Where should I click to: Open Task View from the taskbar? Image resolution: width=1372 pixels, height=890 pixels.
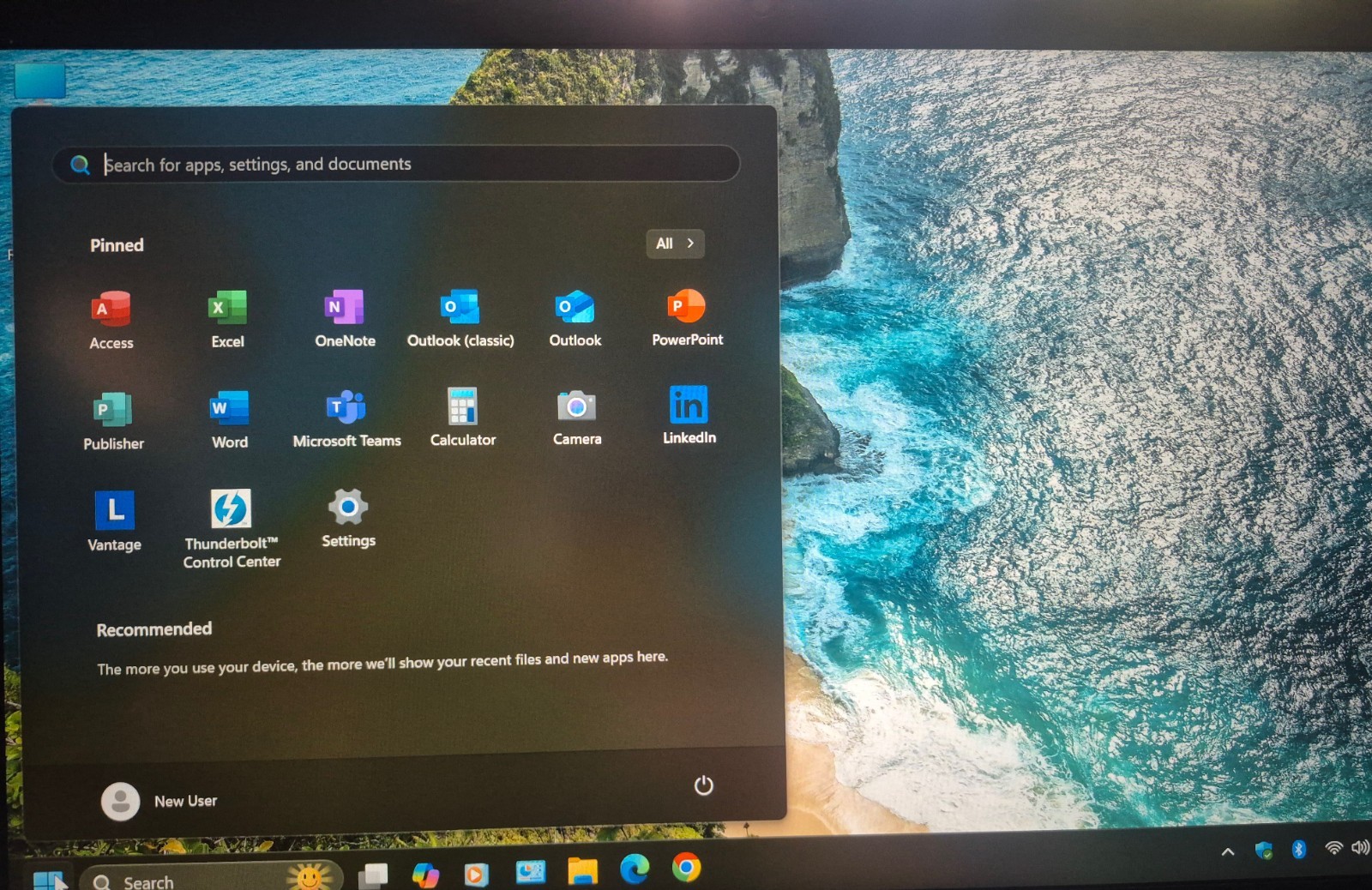(373, 875)
